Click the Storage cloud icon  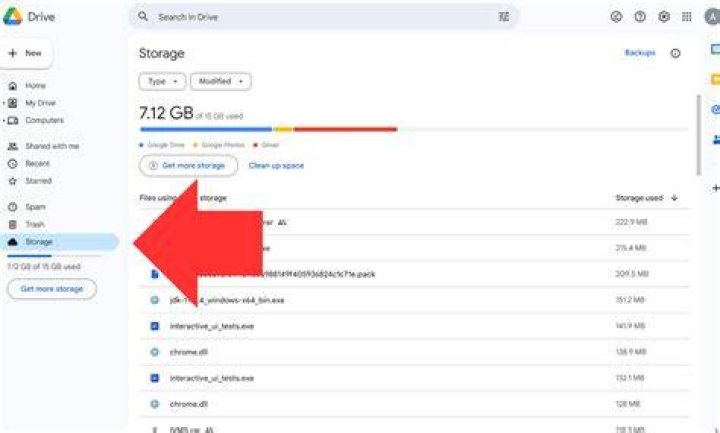pos(13,242)
